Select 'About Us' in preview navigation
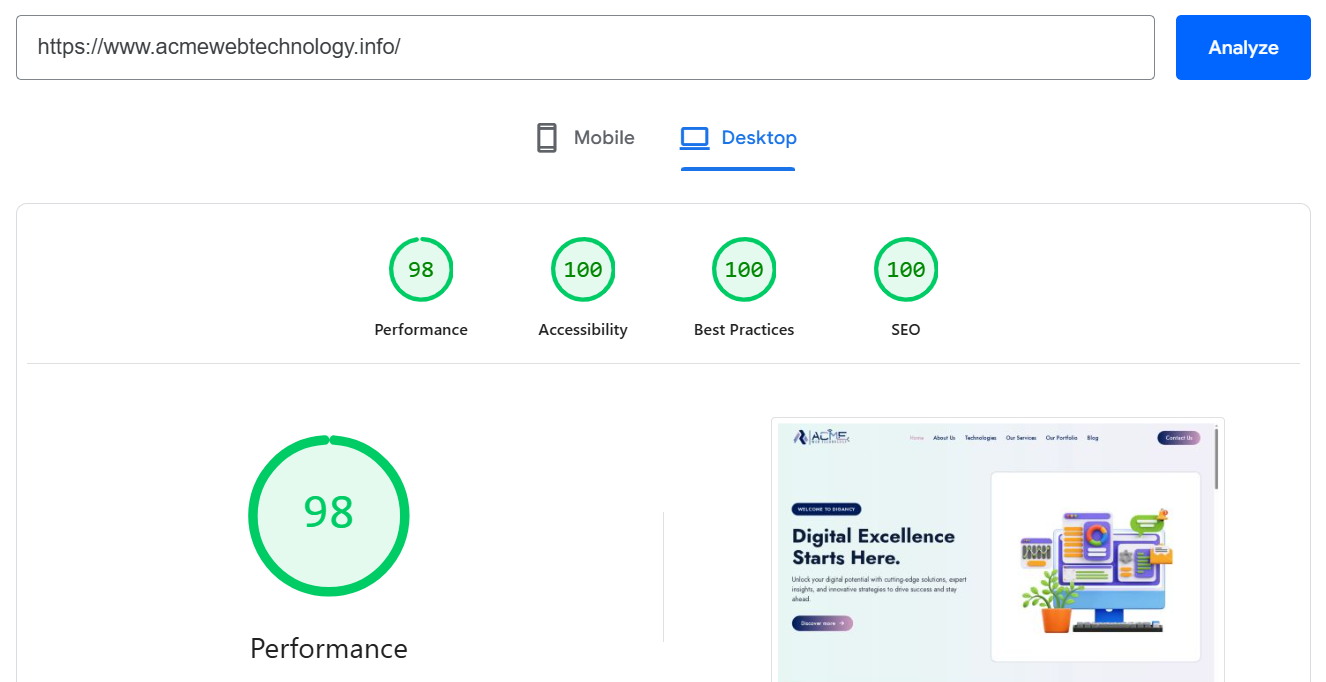This screenshot has width=1326, height=682. 944,438
